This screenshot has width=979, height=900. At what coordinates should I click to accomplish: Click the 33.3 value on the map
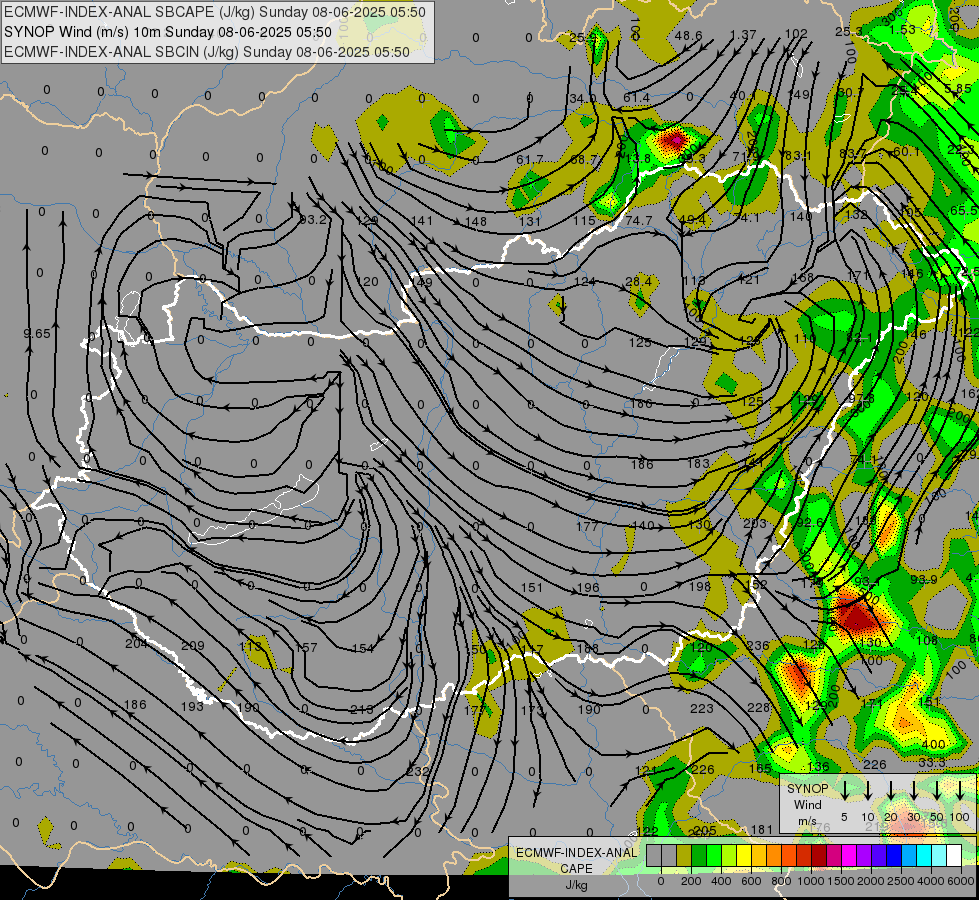point(932,762)
